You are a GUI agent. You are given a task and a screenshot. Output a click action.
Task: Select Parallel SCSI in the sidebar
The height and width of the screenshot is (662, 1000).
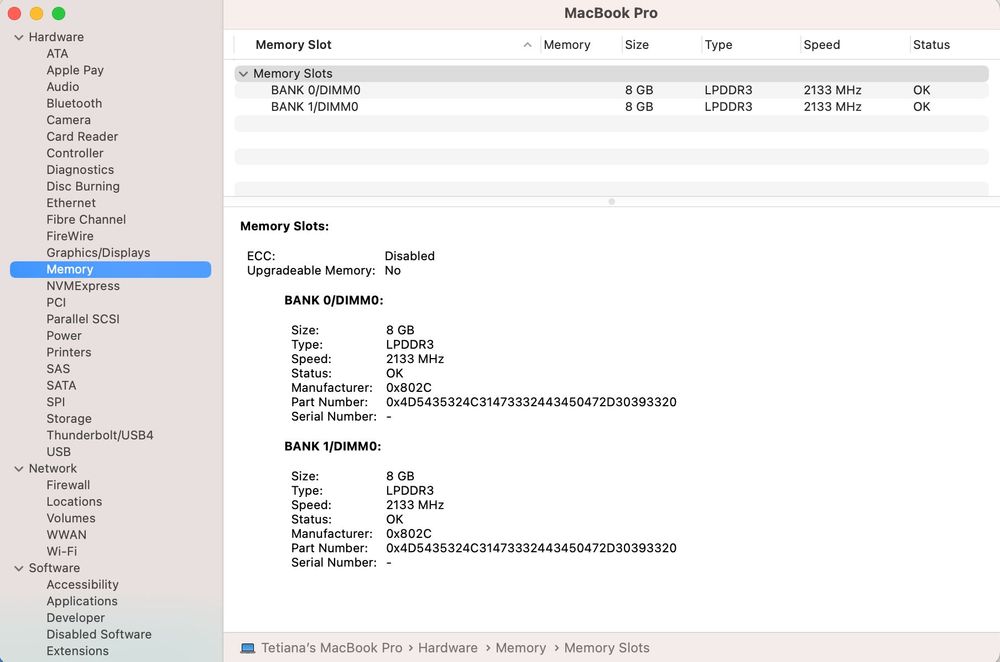[x=83, y=319]
